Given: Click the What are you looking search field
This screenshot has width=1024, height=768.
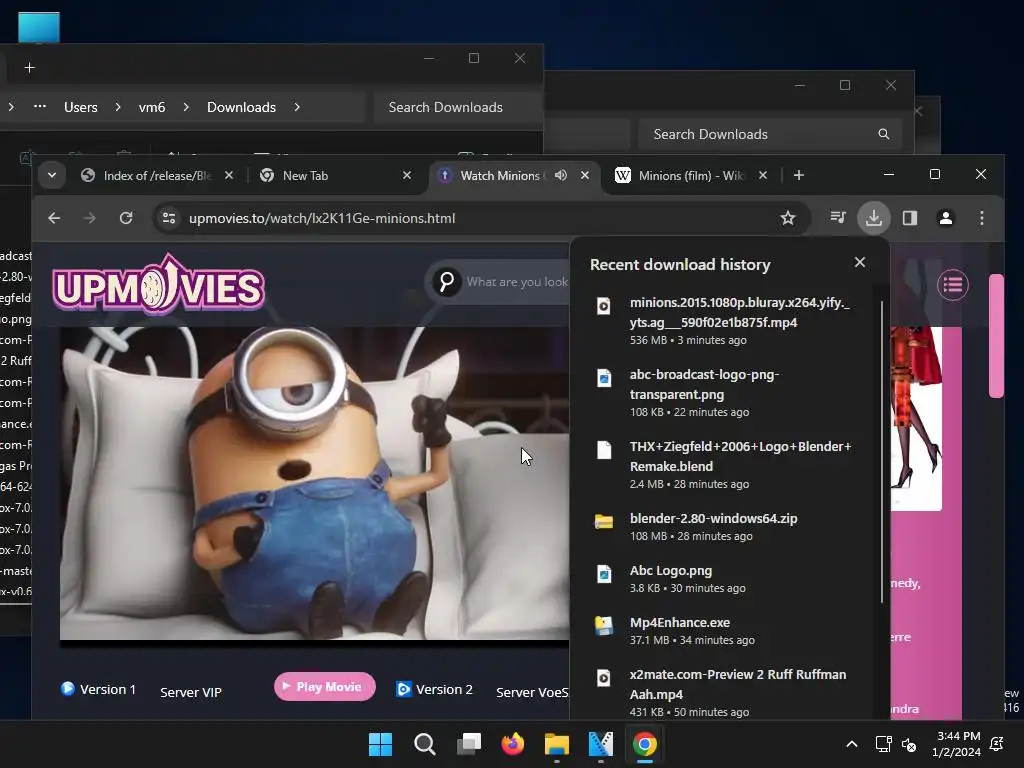Looking at the screenshot, I should [517, 282].
